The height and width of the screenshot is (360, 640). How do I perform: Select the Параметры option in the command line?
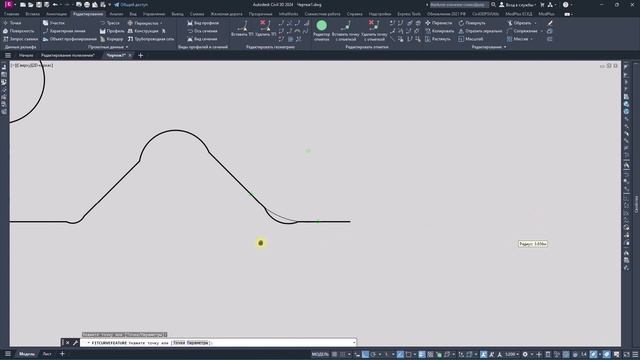[x=197, y=343]
